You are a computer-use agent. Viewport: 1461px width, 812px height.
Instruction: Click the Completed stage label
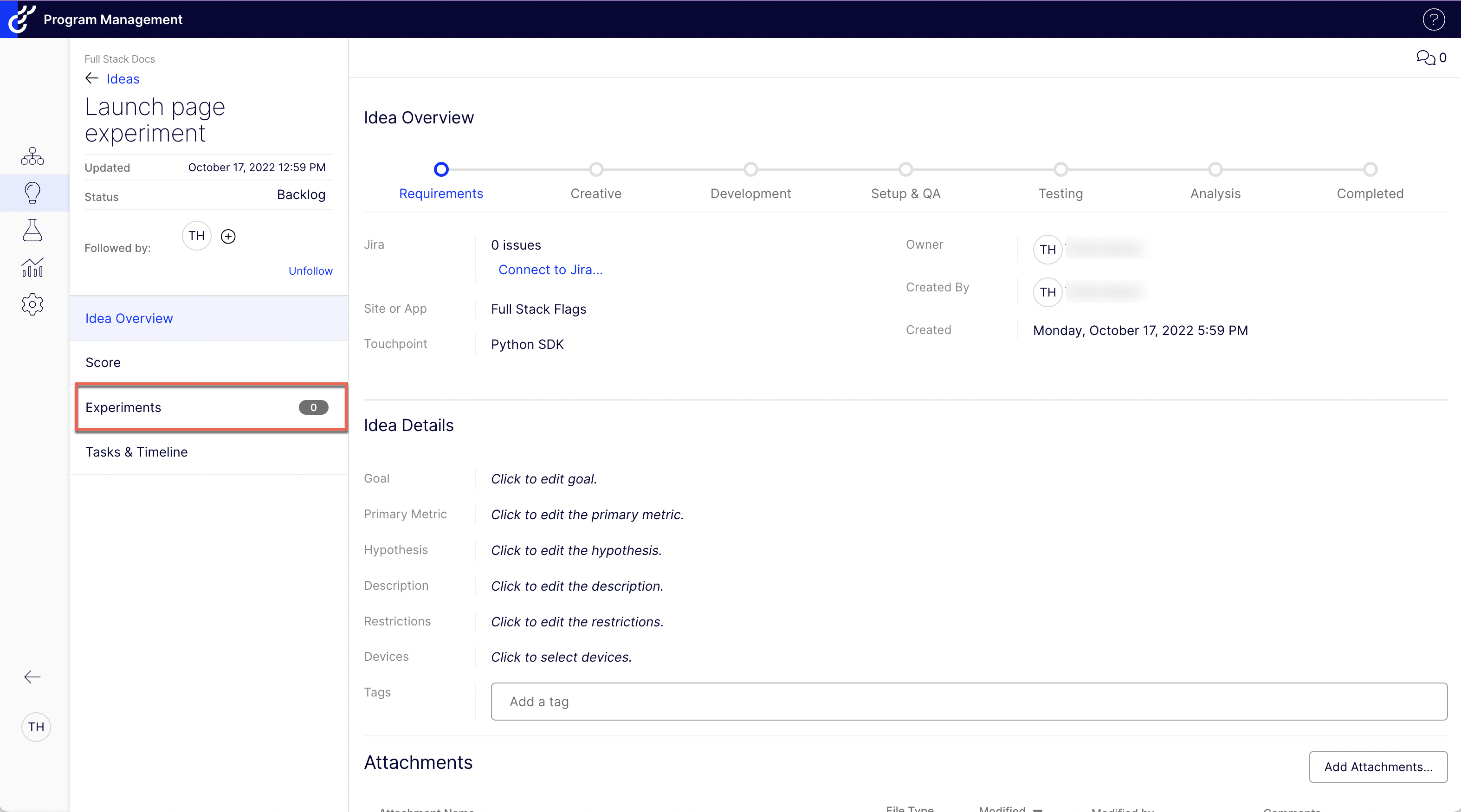pos(1370,193)
